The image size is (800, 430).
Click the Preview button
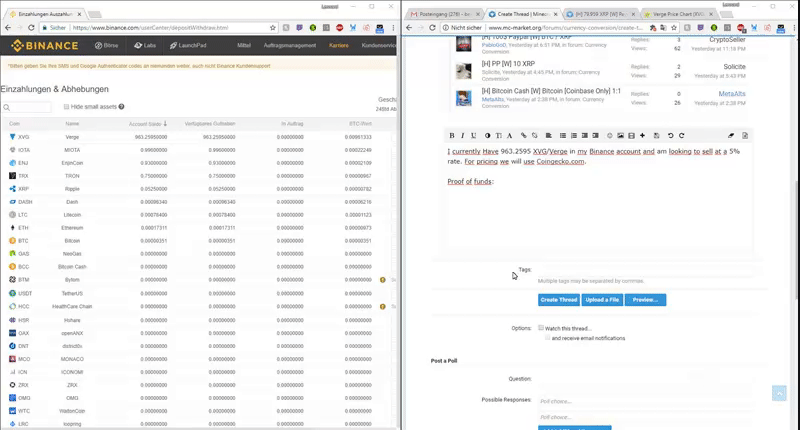click(645, 300)
